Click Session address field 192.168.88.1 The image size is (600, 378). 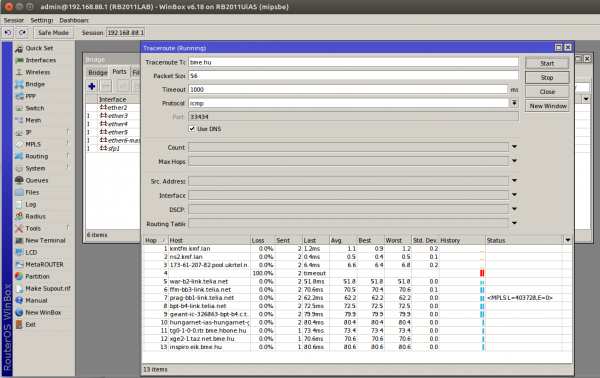125,33
